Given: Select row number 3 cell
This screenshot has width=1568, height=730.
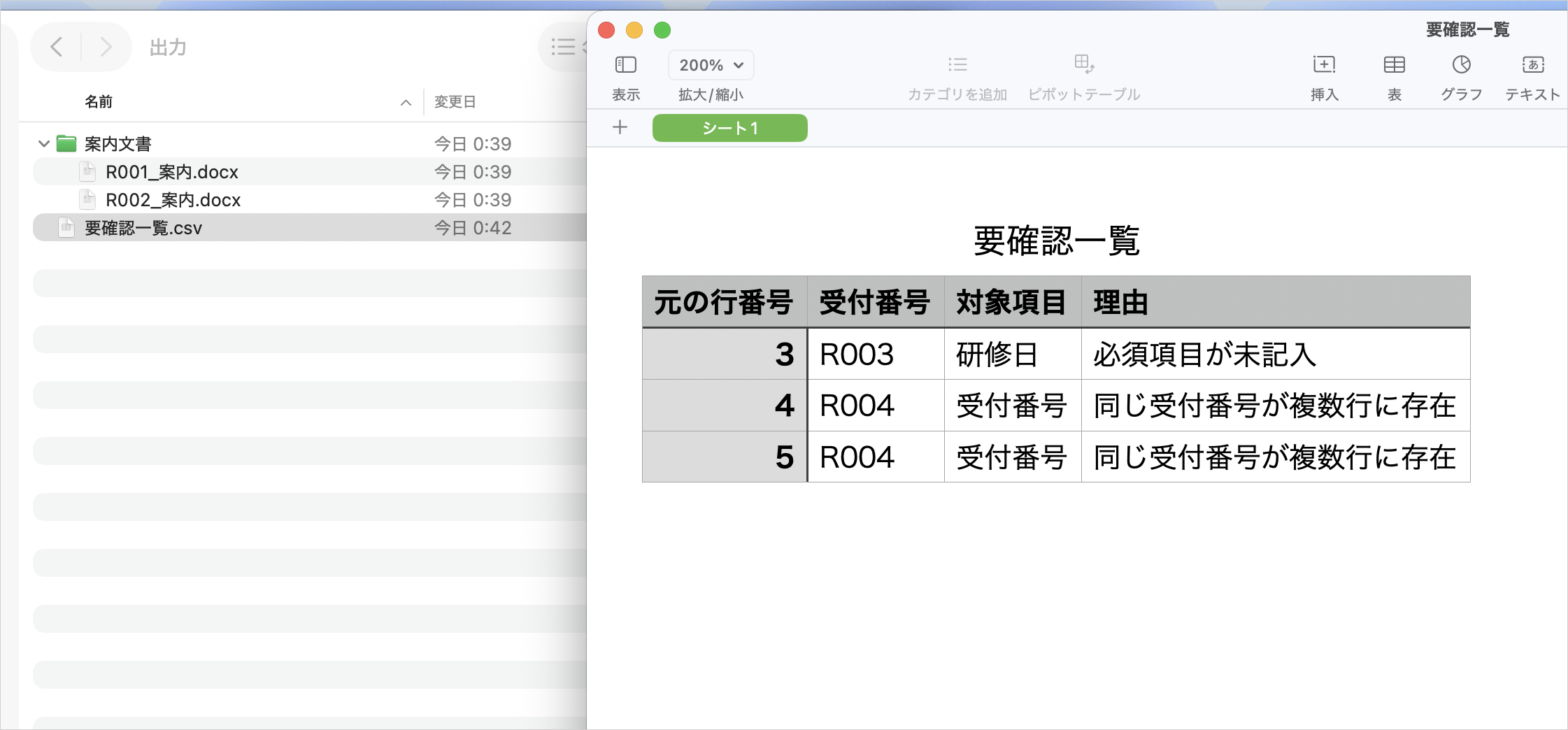Looking at the screenshot, I should [725, 354].
